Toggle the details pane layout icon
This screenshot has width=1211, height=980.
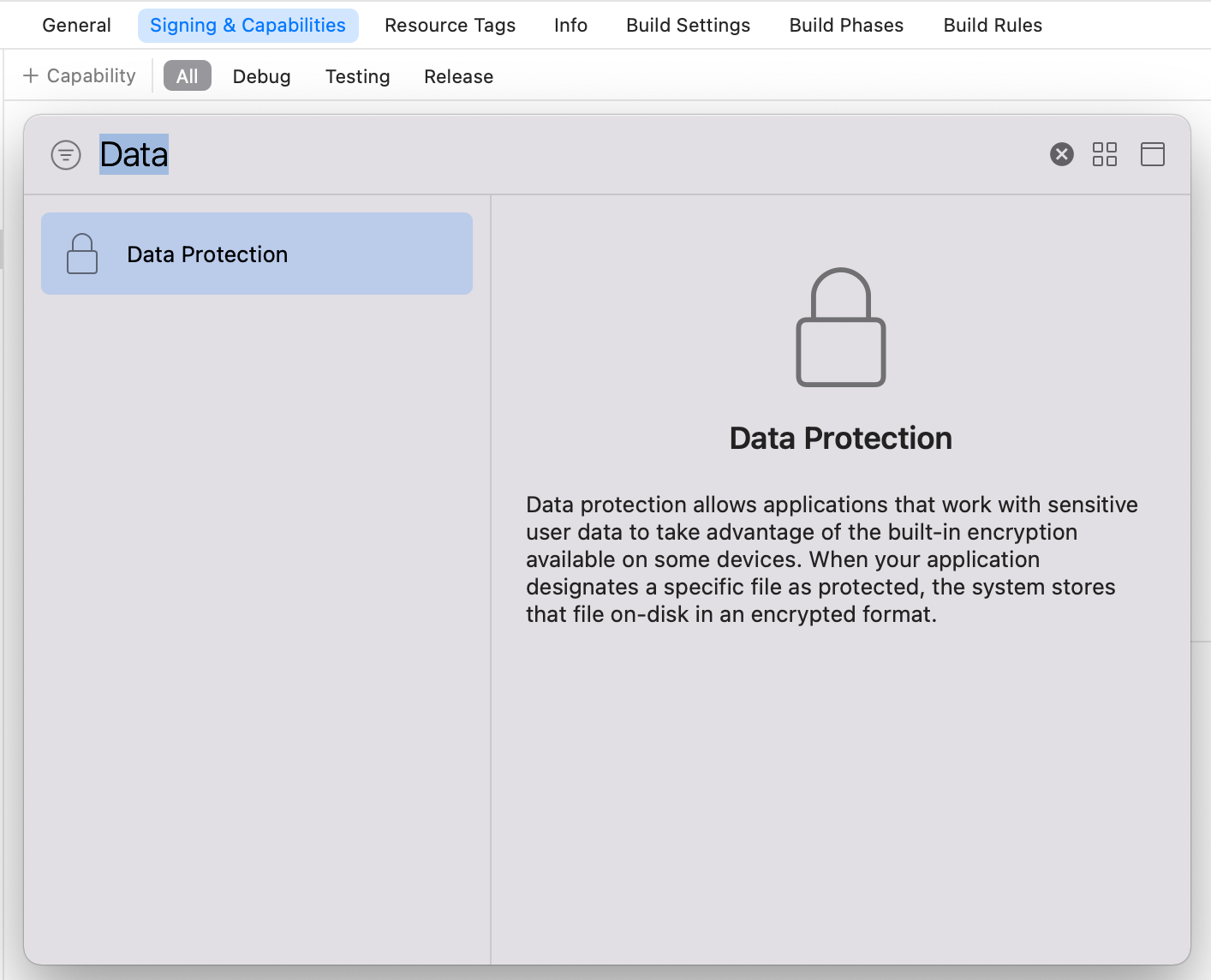1152,154
